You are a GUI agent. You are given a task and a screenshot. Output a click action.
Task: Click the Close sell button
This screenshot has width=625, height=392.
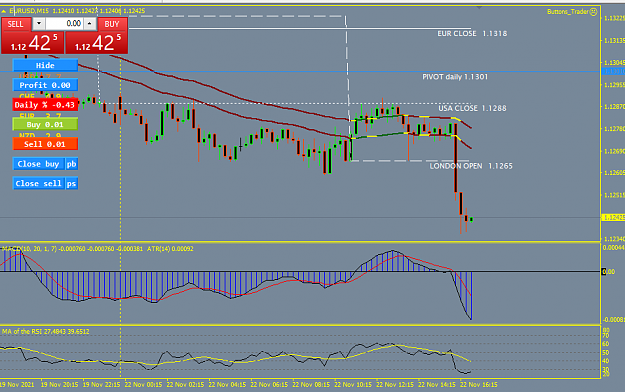38,183
